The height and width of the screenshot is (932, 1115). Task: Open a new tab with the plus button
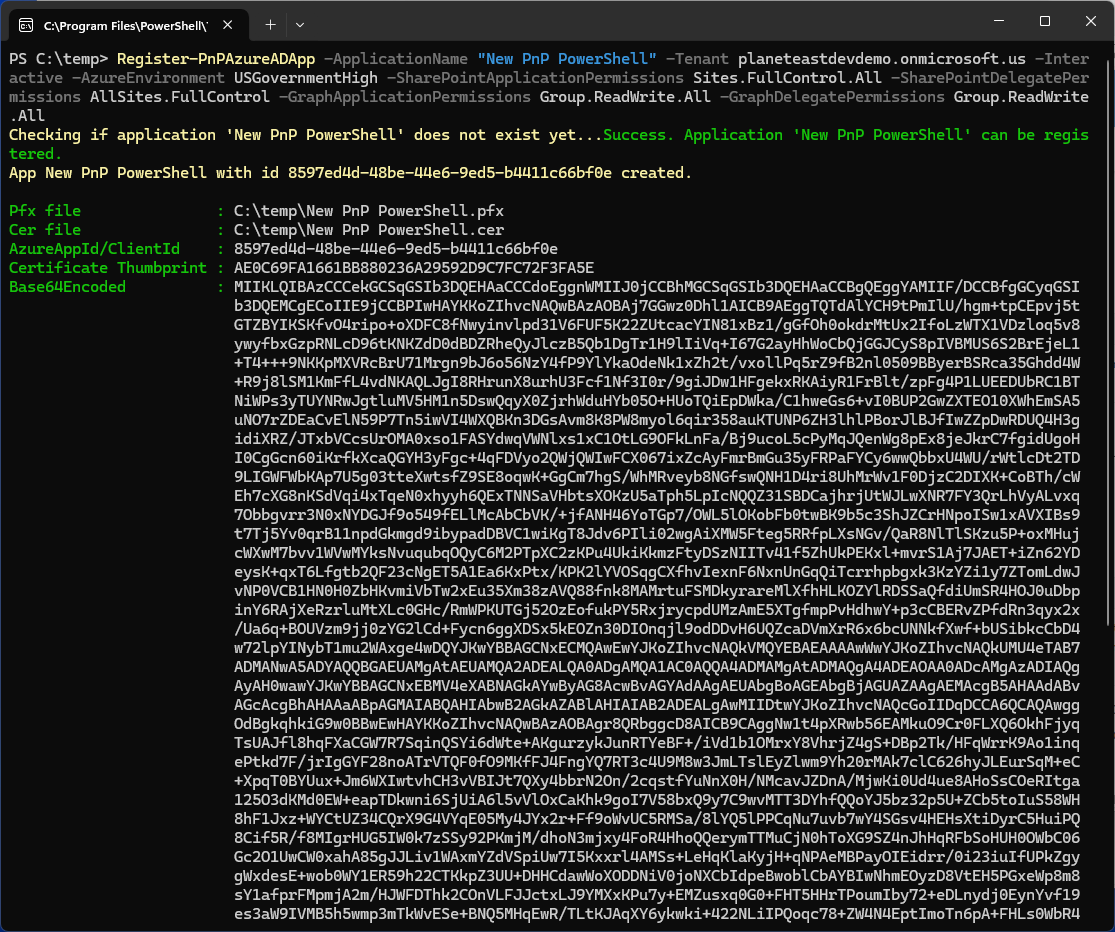pyautogui.click(x=270, y=22)
